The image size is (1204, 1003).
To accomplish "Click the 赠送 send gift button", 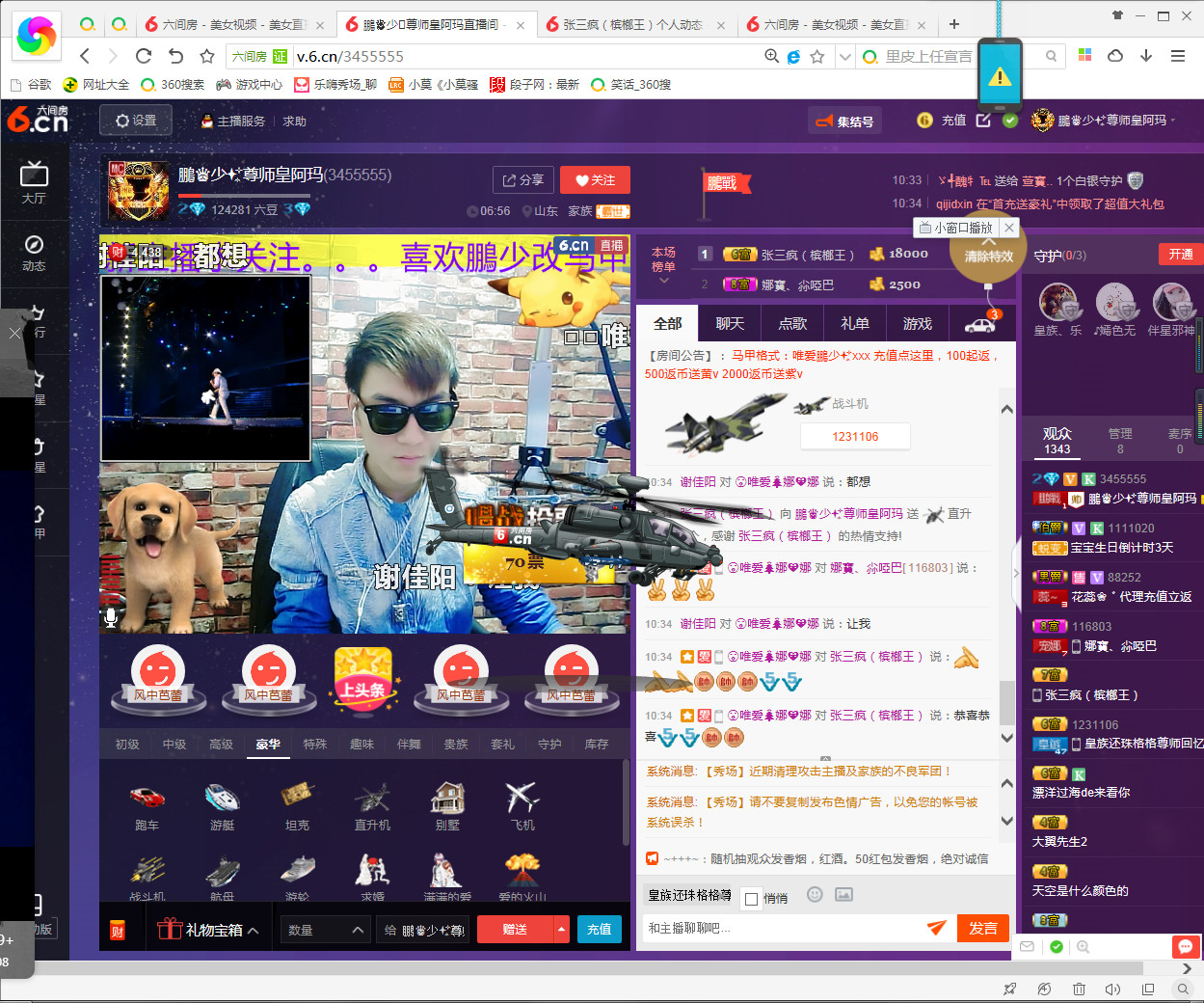I will tap(516, 930).
